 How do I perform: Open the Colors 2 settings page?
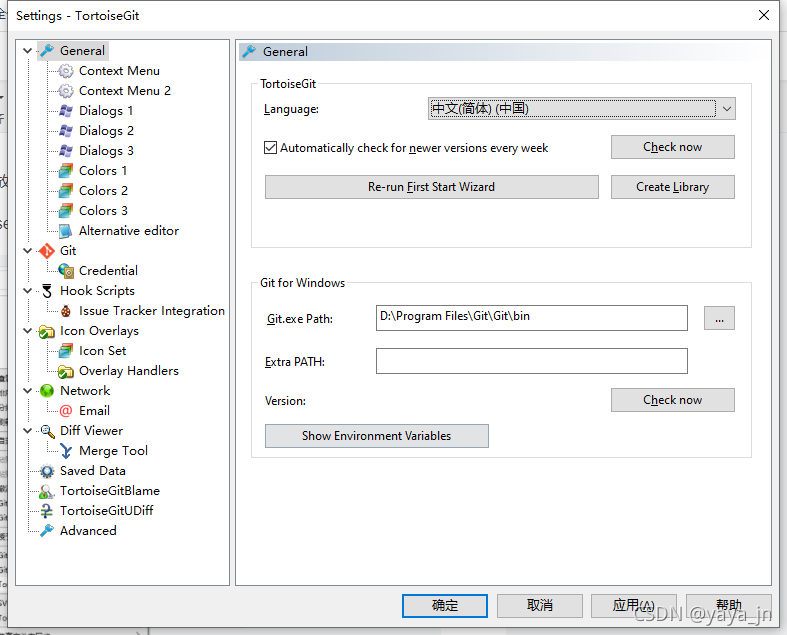[103, 191]
